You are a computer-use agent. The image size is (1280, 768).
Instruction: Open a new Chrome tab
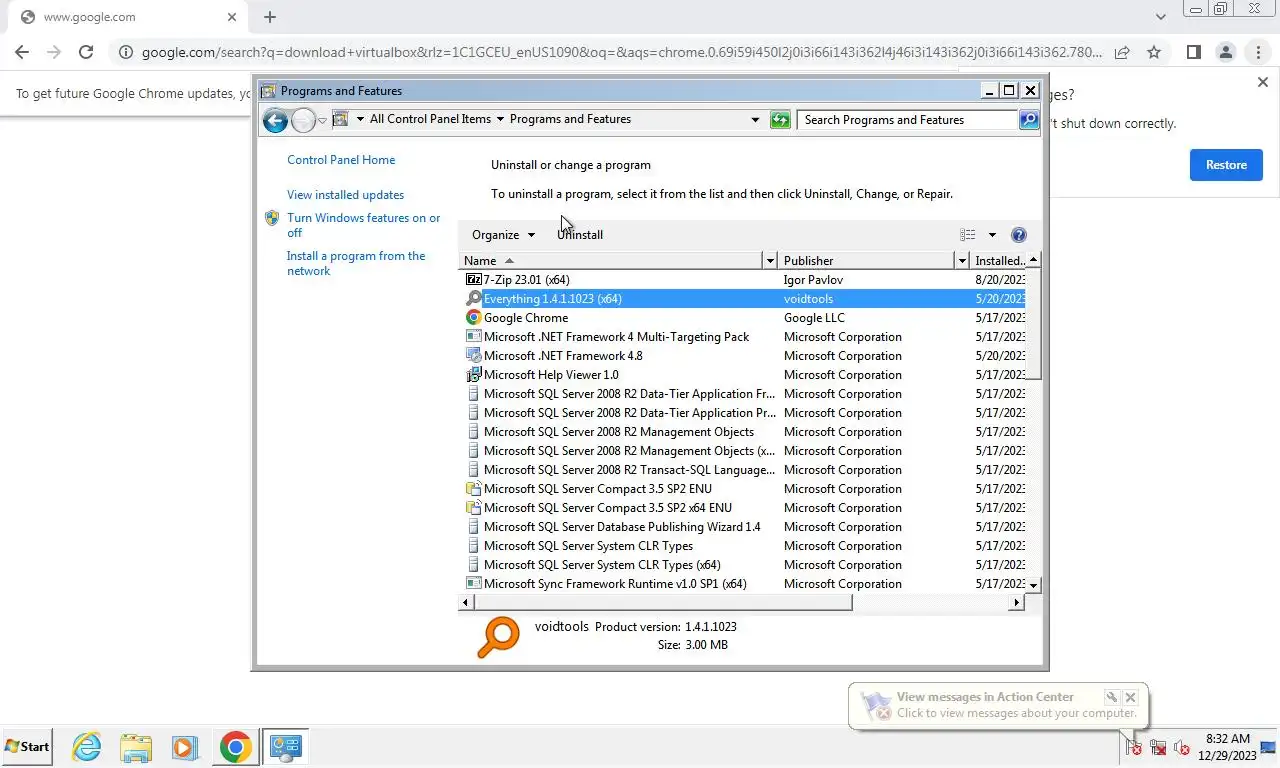(x=270, y=17)
